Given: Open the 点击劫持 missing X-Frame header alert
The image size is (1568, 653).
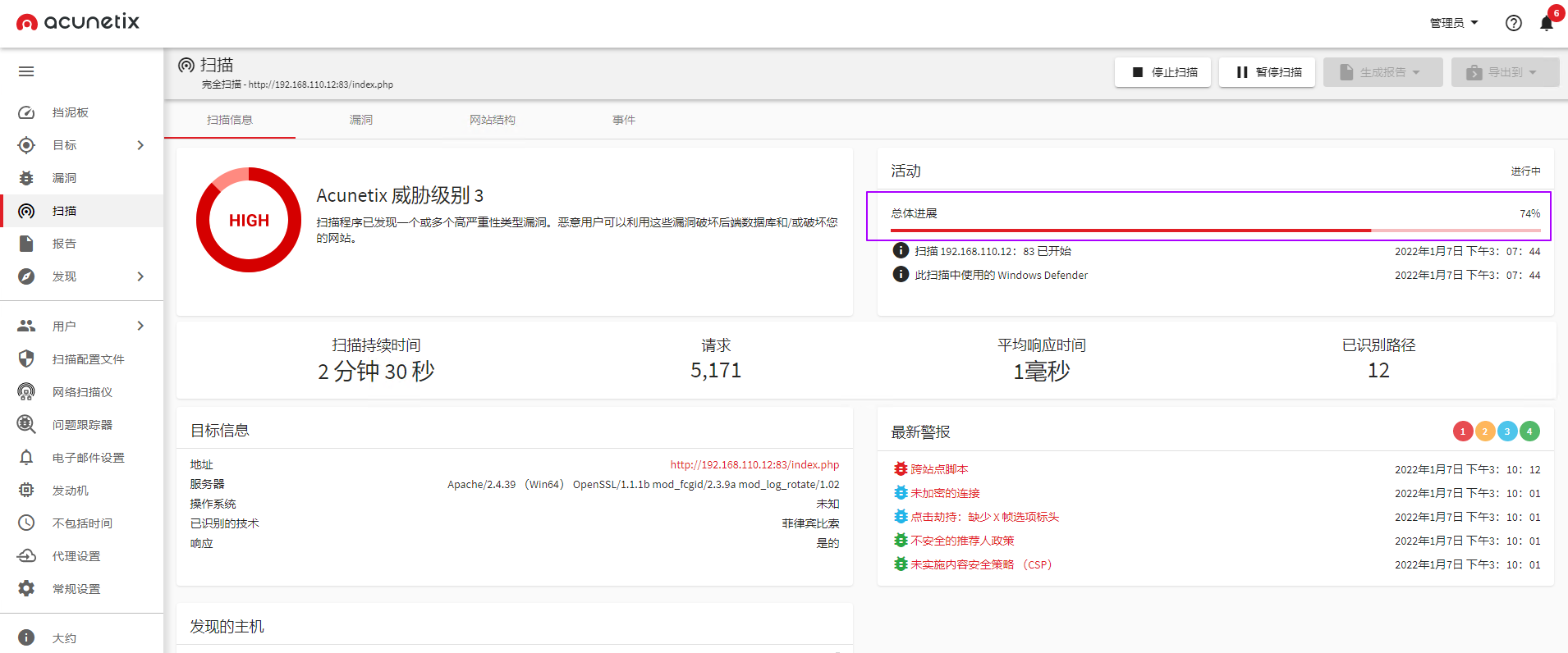Looking at the screenshot, I should pyautogui.click(x=984, y=517).
